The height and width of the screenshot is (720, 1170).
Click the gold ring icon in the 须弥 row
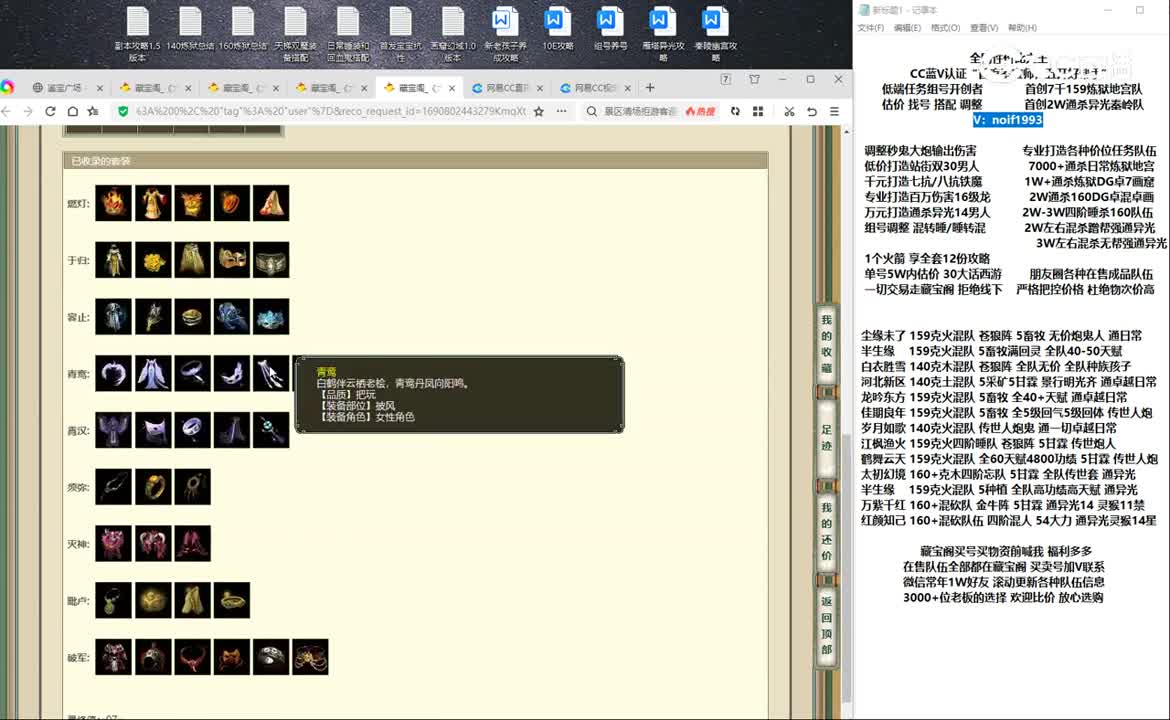[x=153, y=486]
